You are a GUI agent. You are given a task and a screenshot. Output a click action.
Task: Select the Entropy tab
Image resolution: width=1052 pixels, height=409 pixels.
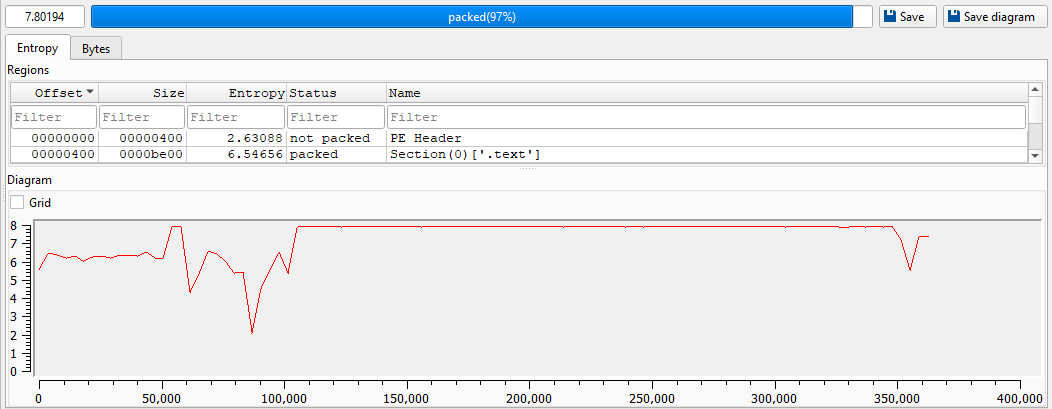[38, 48]
